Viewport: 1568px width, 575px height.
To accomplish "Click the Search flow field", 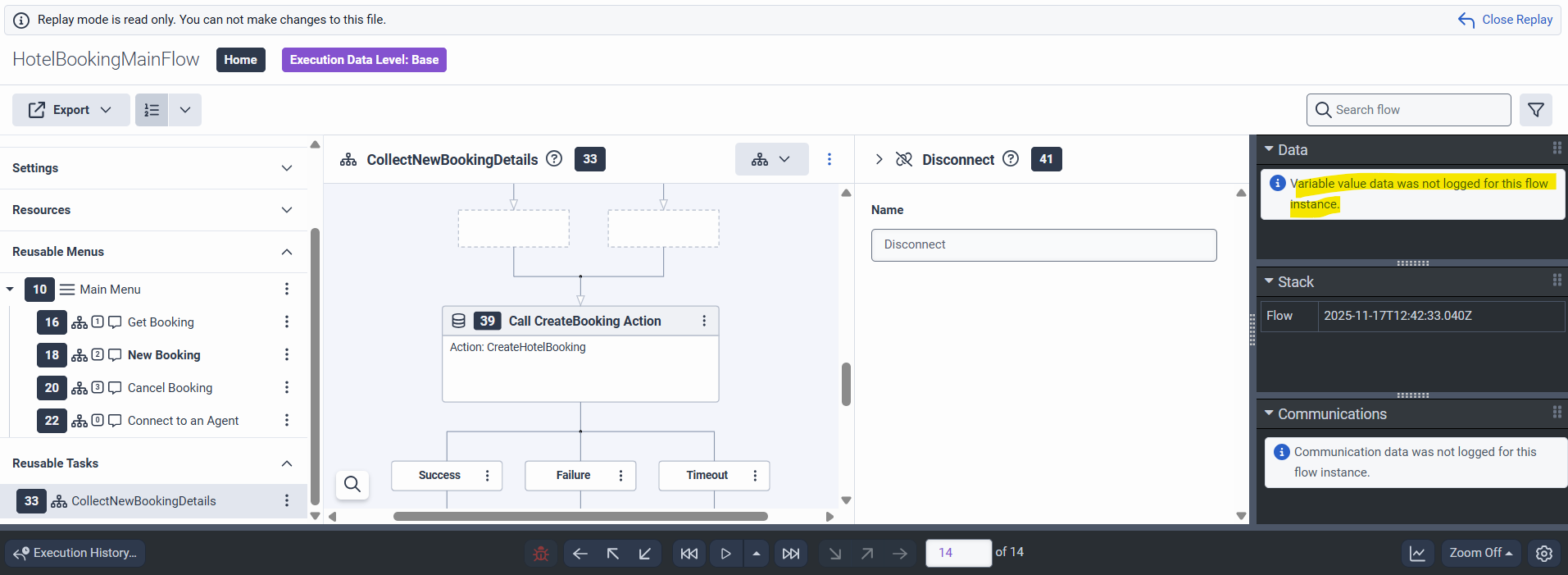I will tap(1408, 110).
